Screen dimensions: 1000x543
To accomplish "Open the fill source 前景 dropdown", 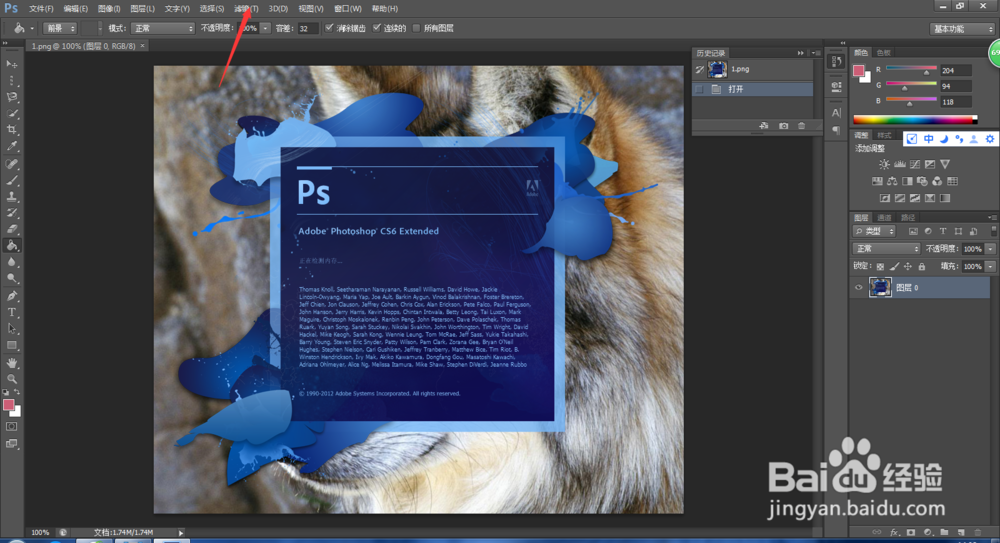I will pyautogui.click(x=60, y=28).
